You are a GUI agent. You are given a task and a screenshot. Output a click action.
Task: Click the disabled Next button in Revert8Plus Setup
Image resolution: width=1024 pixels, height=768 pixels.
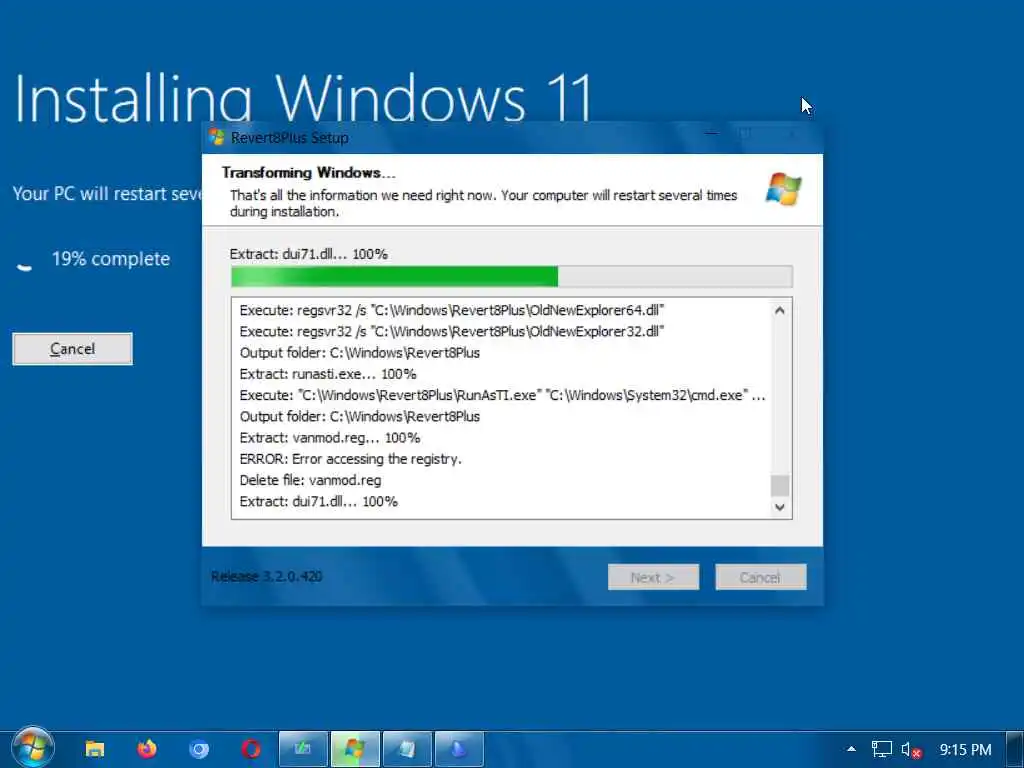(653, 577)
